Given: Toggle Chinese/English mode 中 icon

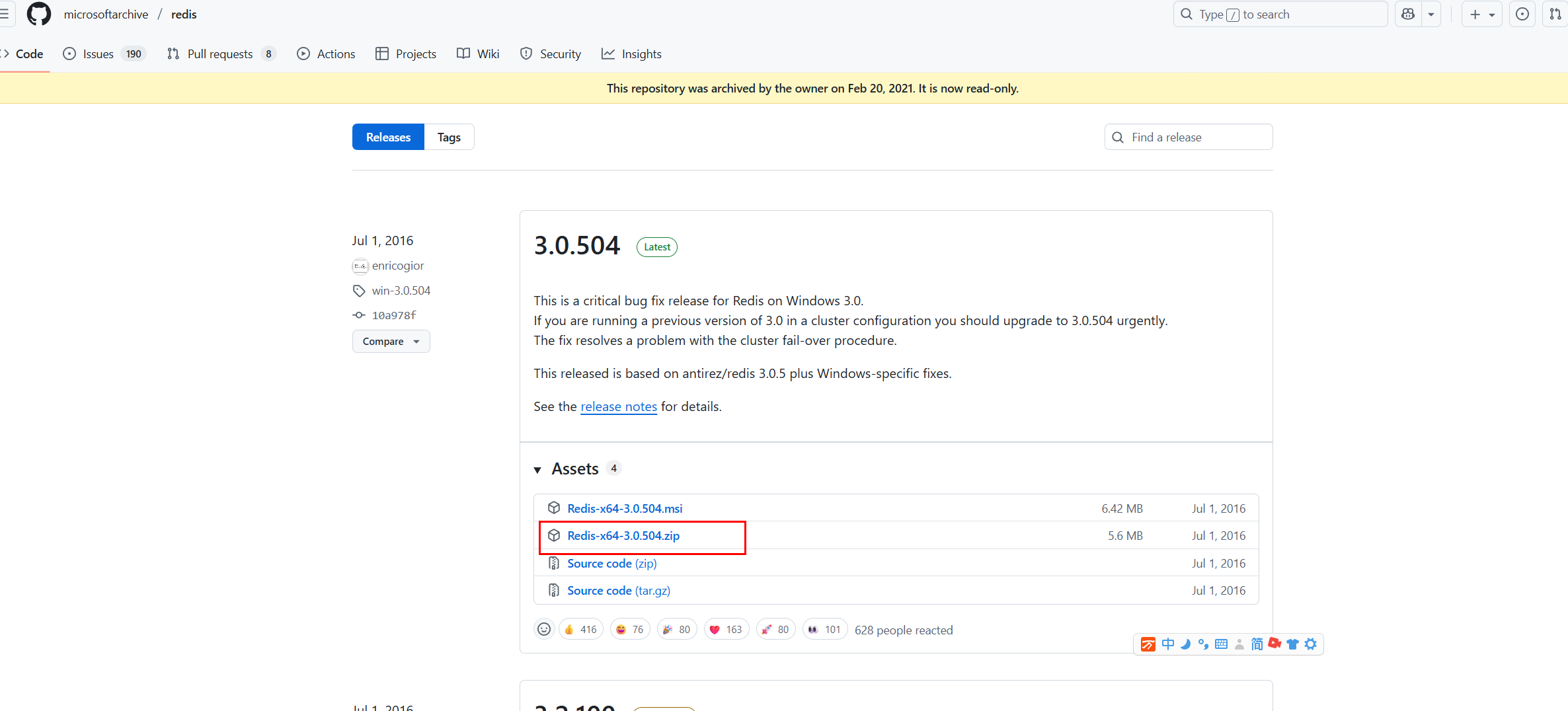Looking at the screenshot, I should (1168, 644).
